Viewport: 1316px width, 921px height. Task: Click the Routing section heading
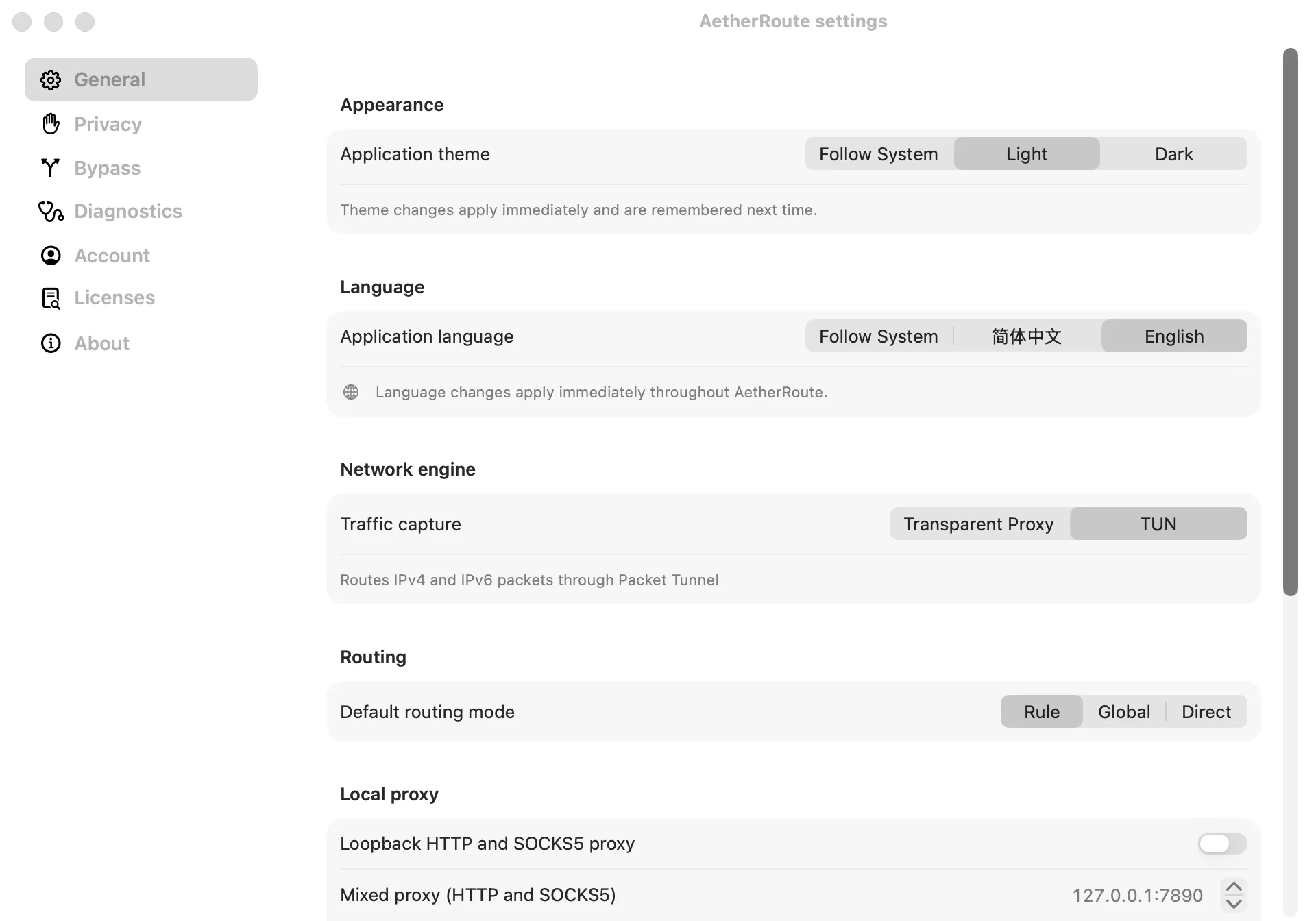coord(374,657)
